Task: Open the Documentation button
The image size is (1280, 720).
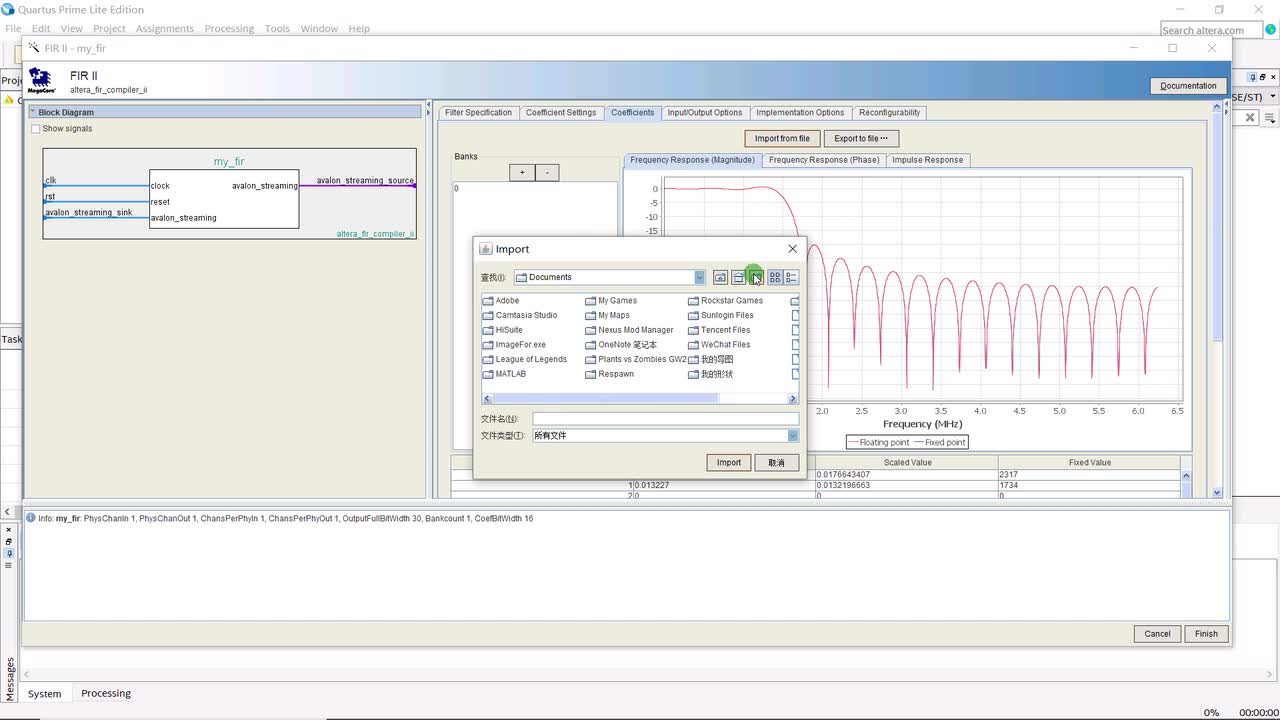Action: point(1188,86)
